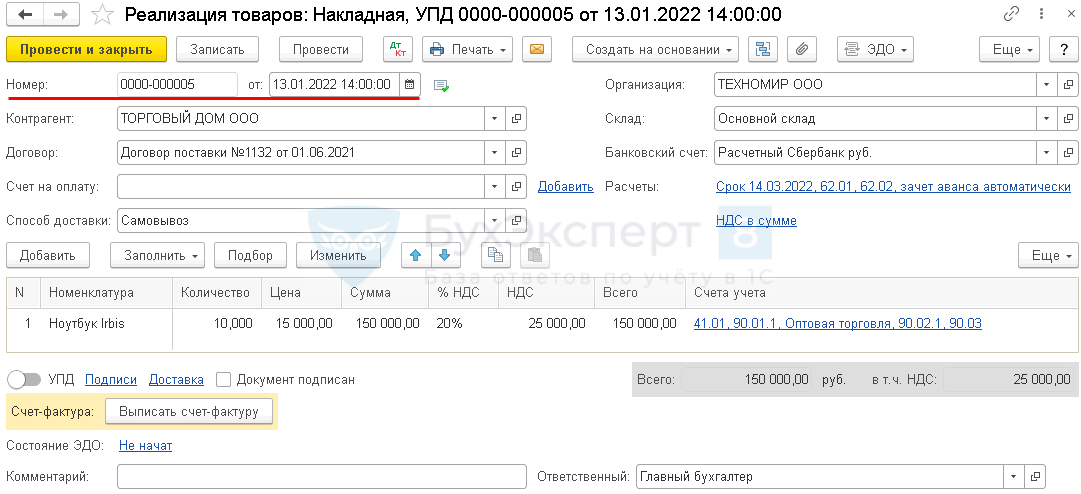The width and height of the screenshot is (1081, 494).
Task: Click the envelope email icon
Action: tap(537, 49)
